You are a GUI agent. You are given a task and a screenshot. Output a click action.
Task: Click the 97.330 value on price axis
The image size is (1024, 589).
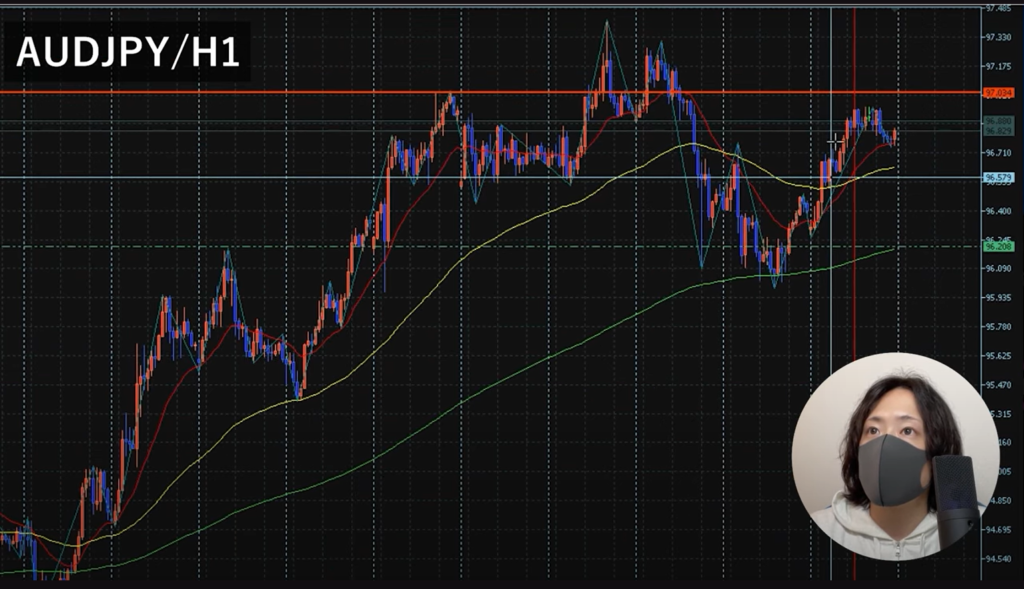(999, 37)
